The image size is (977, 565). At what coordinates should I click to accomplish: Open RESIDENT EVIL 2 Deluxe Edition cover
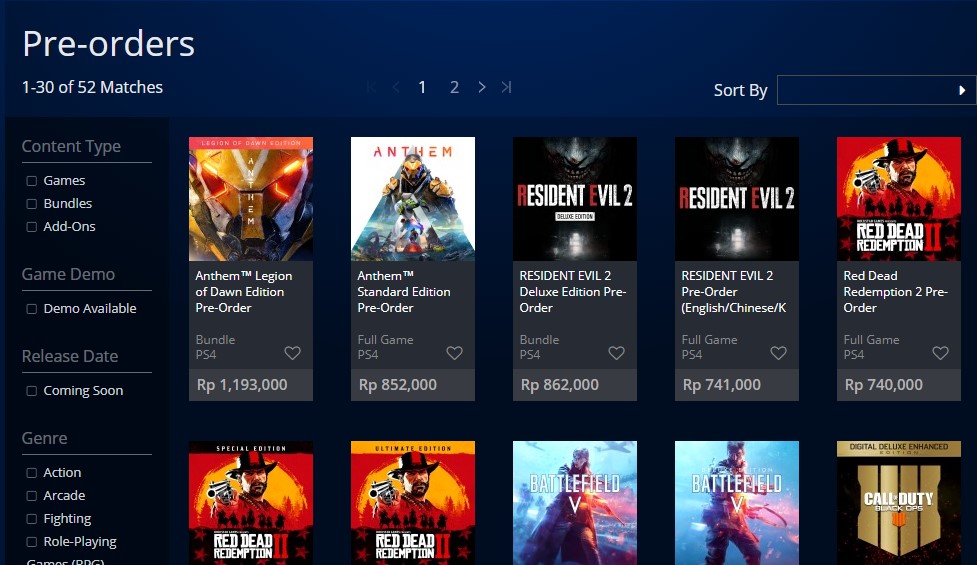coord(575,199)
